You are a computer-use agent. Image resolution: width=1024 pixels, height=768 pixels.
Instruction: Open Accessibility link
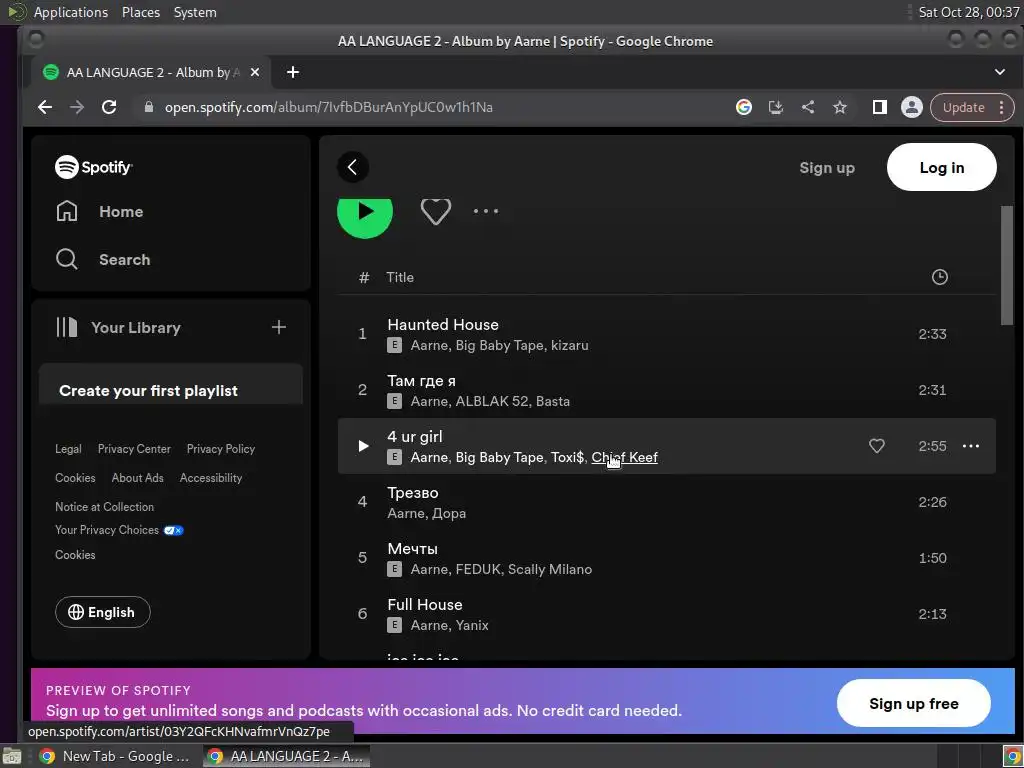[211, 478]
